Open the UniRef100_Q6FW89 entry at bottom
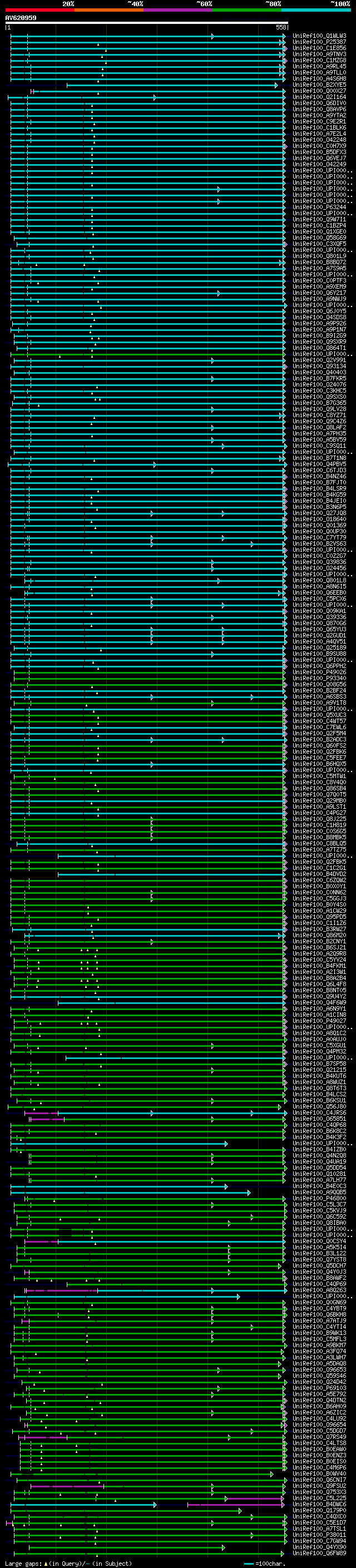The height and width of the screenshot is (1568, 356). click(x=319, y=1553)
